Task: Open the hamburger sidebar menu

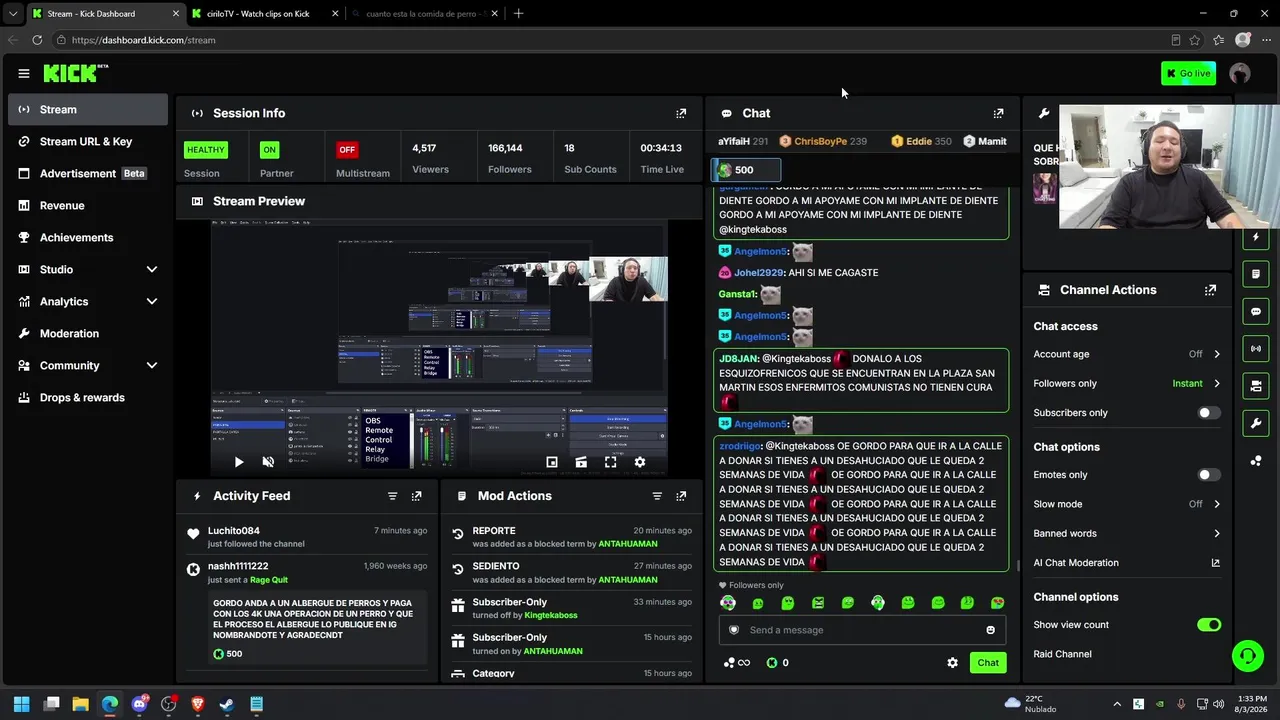Action: tap(24, 73)
